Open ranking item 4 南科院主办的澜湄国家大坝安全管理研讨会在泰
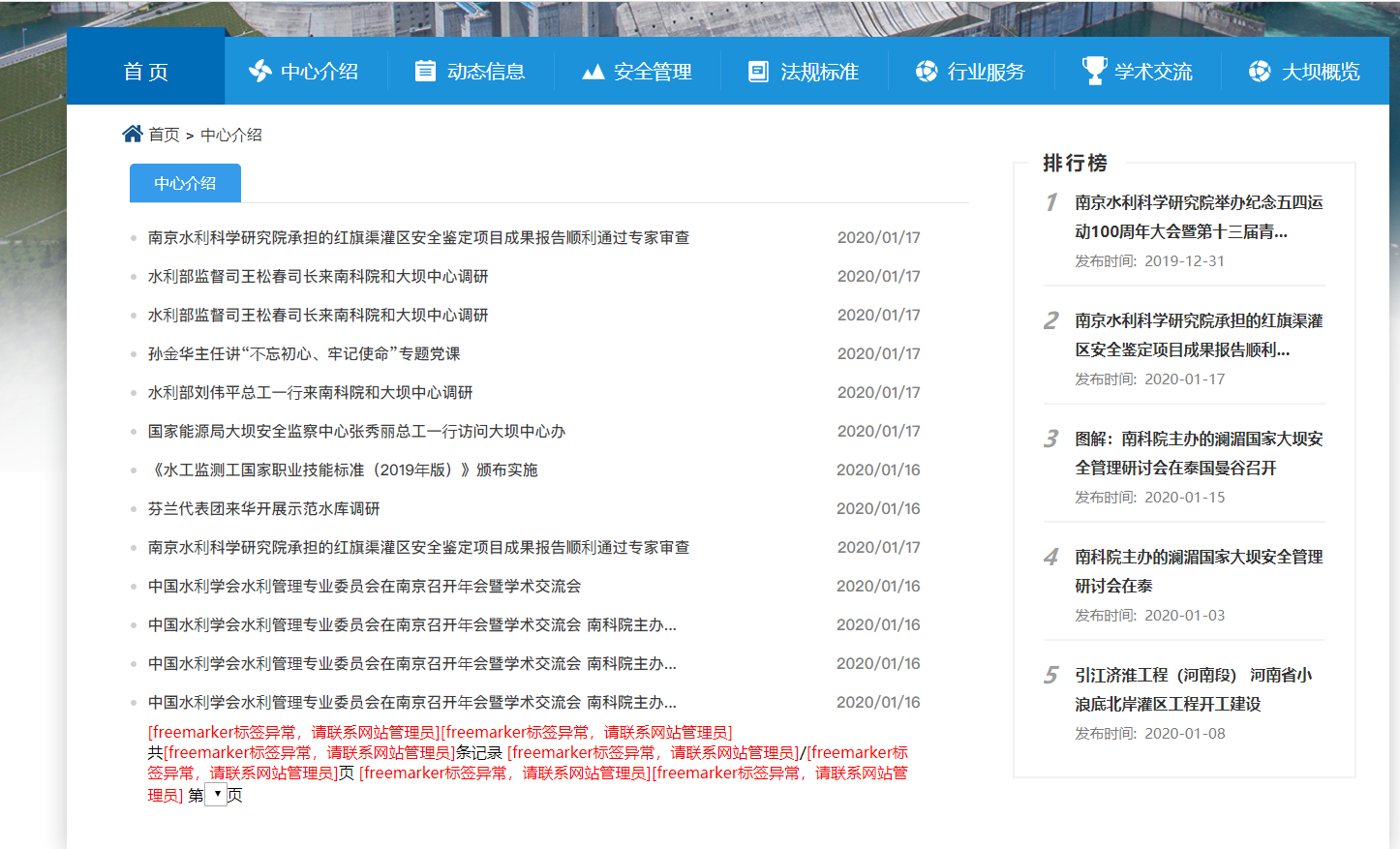 [x=1199, y=571]
